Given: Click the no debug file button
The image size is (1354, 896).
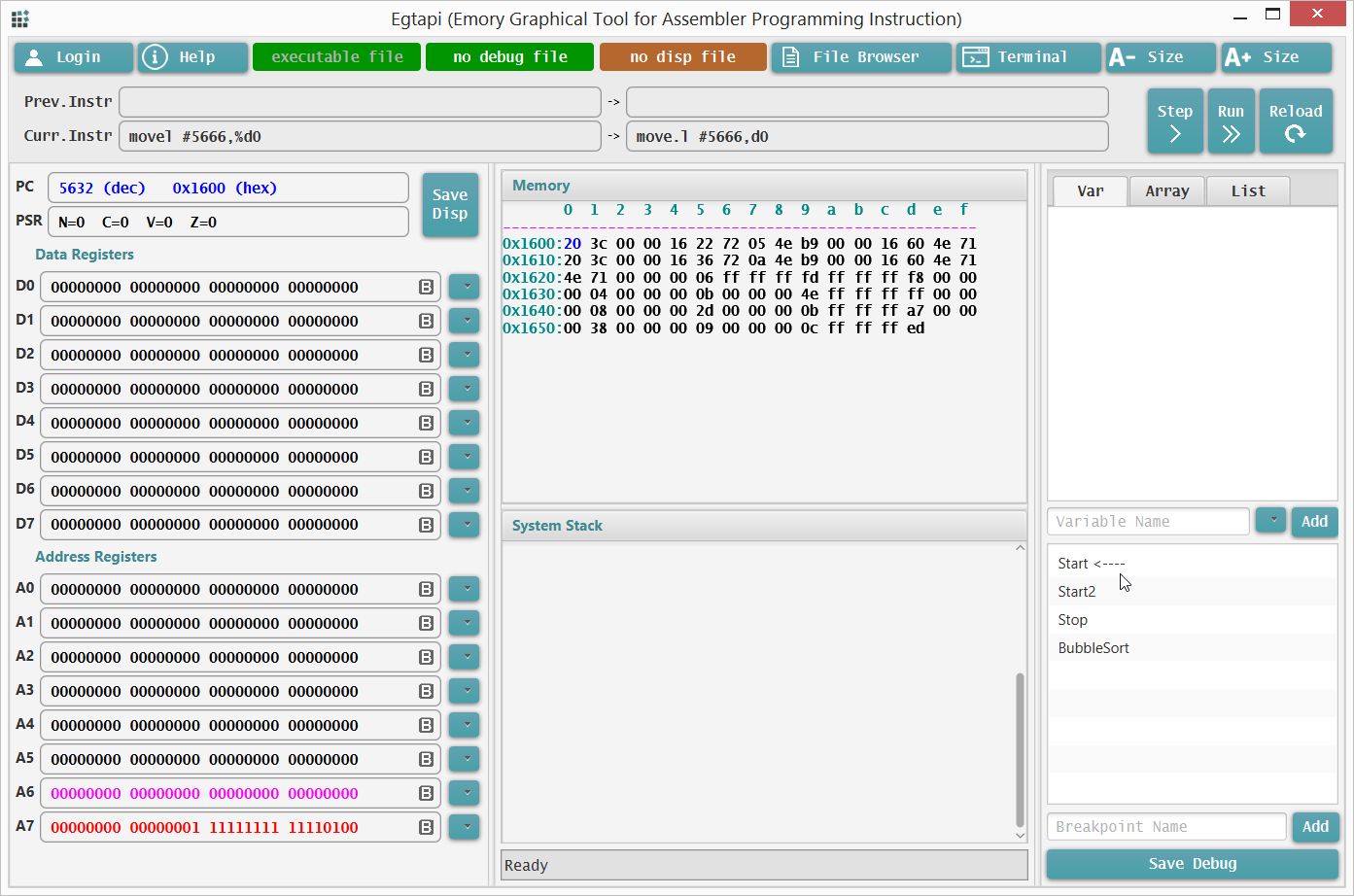Looking at the screenshot, I should point(509,57).
